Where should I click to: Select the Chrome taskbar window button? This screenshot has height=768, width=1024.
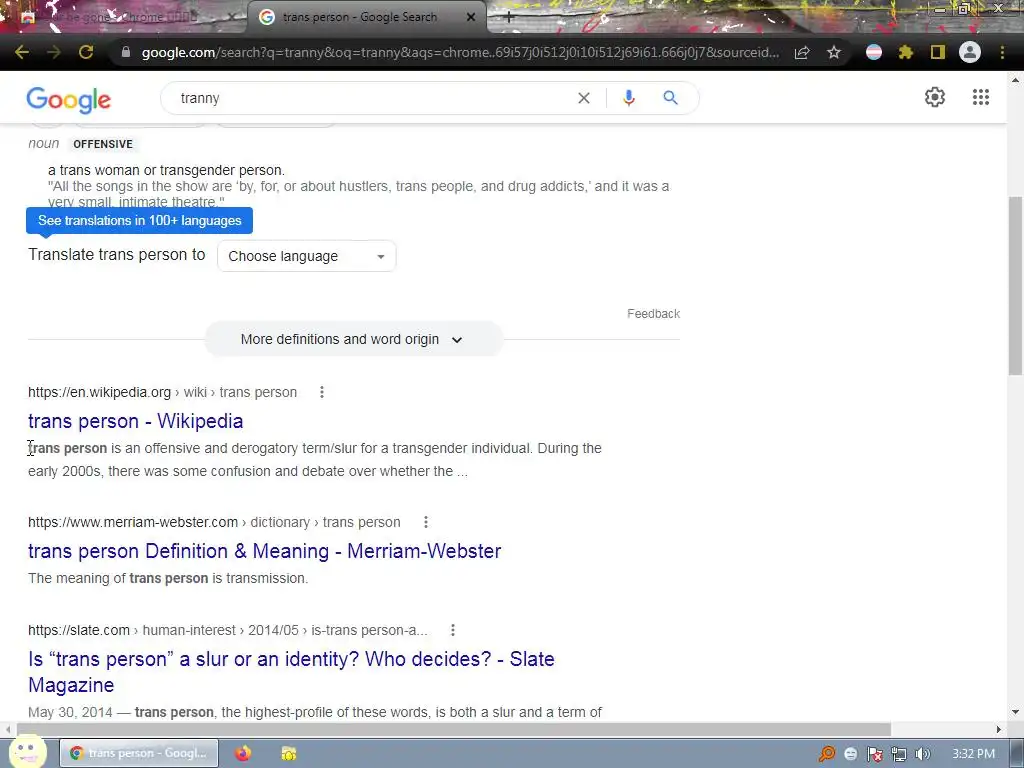click(139, 754)
